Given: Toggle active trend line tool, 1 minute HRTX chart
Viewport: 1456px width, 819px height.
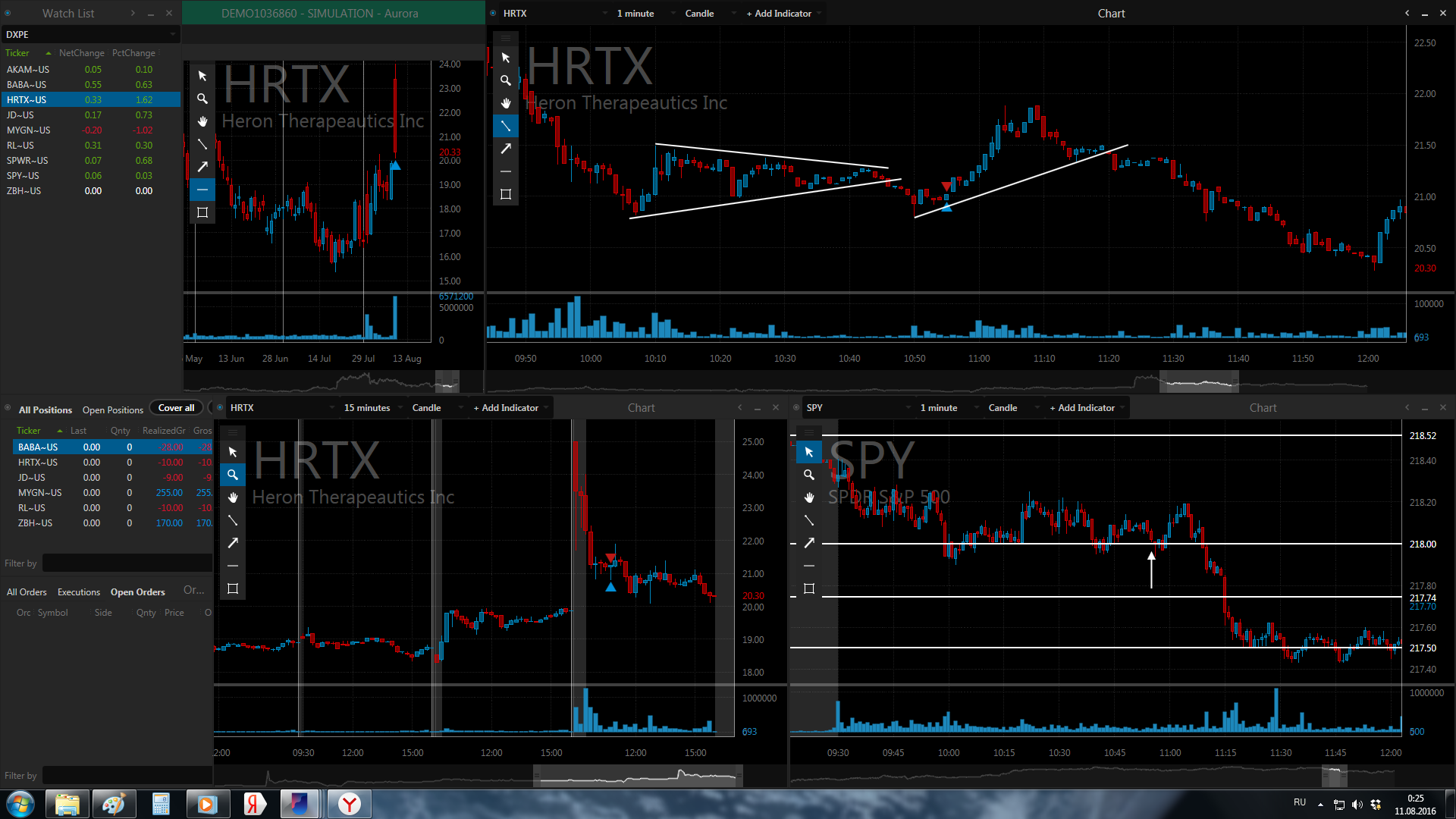Looking at the screenshot, I should pyautogui.click(x=506, y=126).
